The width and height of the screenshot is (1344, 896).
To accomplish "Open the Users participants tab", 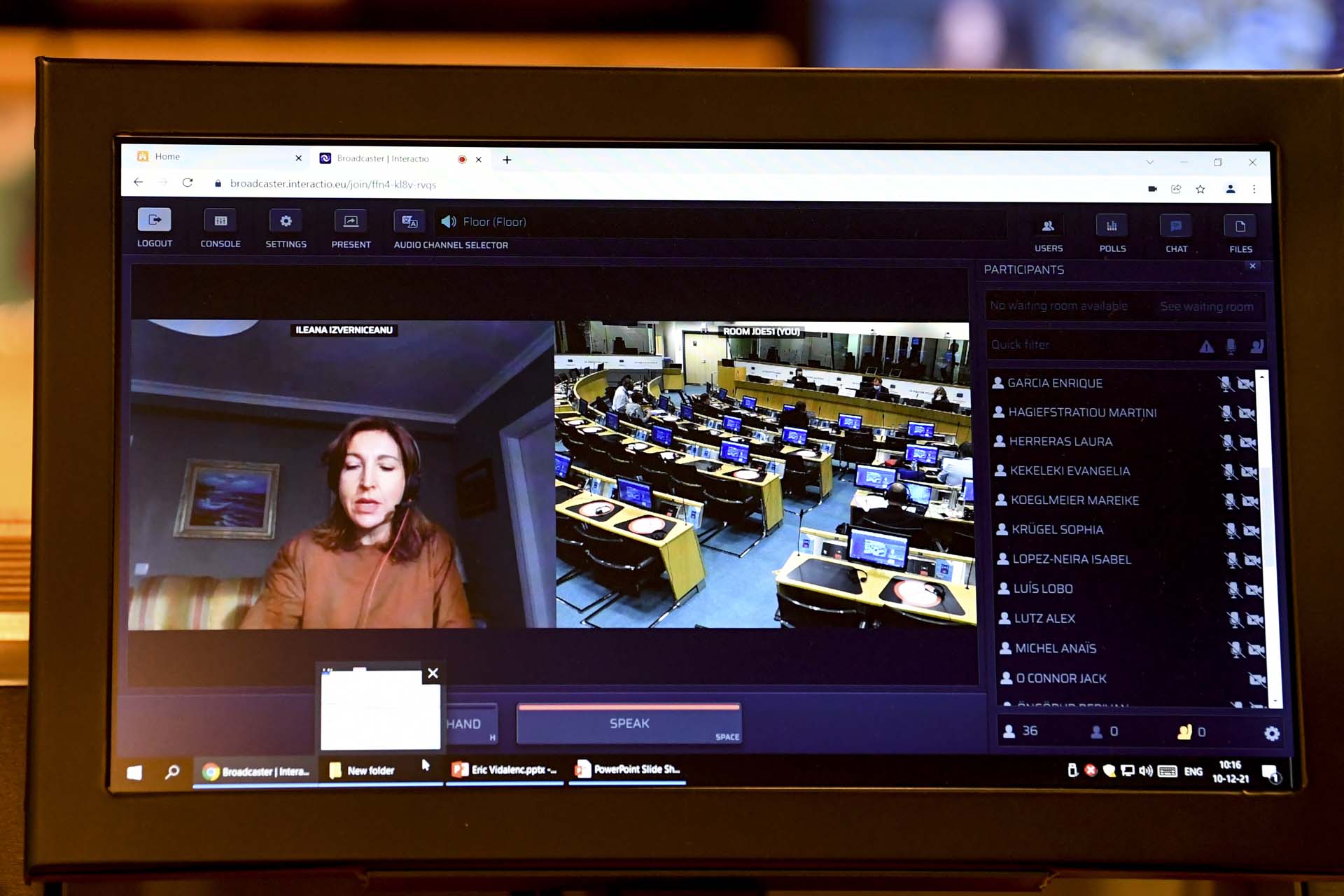I will pos(1048,226).
